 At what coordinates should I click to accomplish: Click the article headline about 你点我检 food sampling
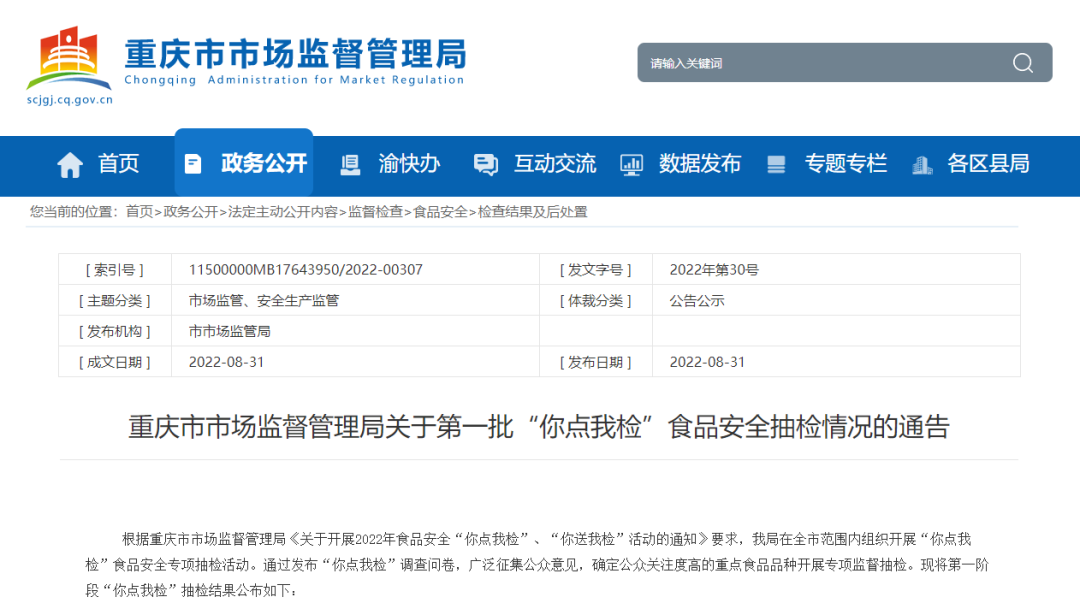[x=539, y=427]
